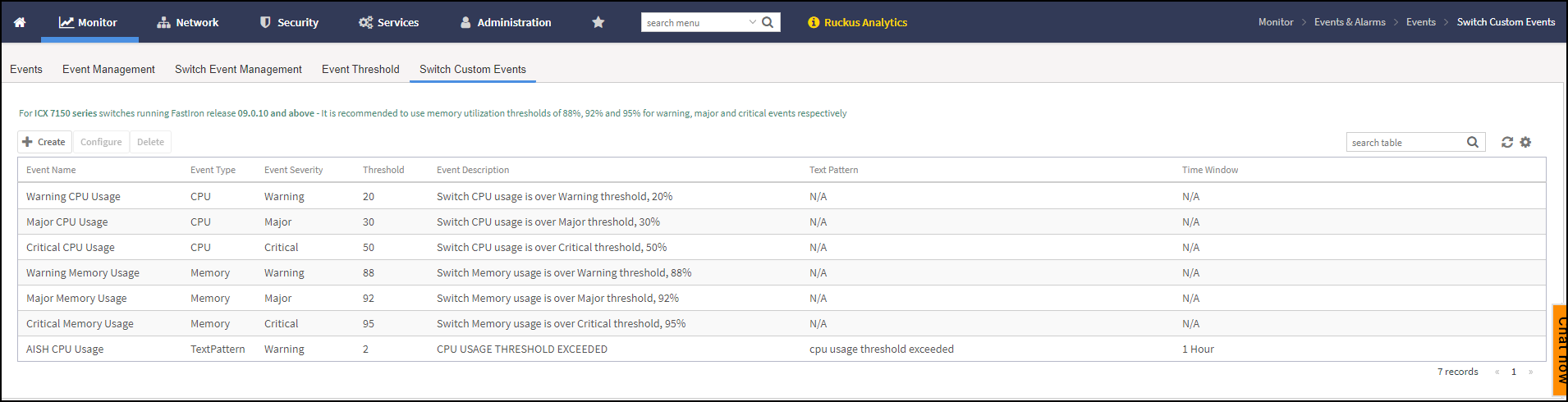Sort by Event Description column
Image resolution: width=1568 pixels, height=402 pixels.
[x=473, y=170]
